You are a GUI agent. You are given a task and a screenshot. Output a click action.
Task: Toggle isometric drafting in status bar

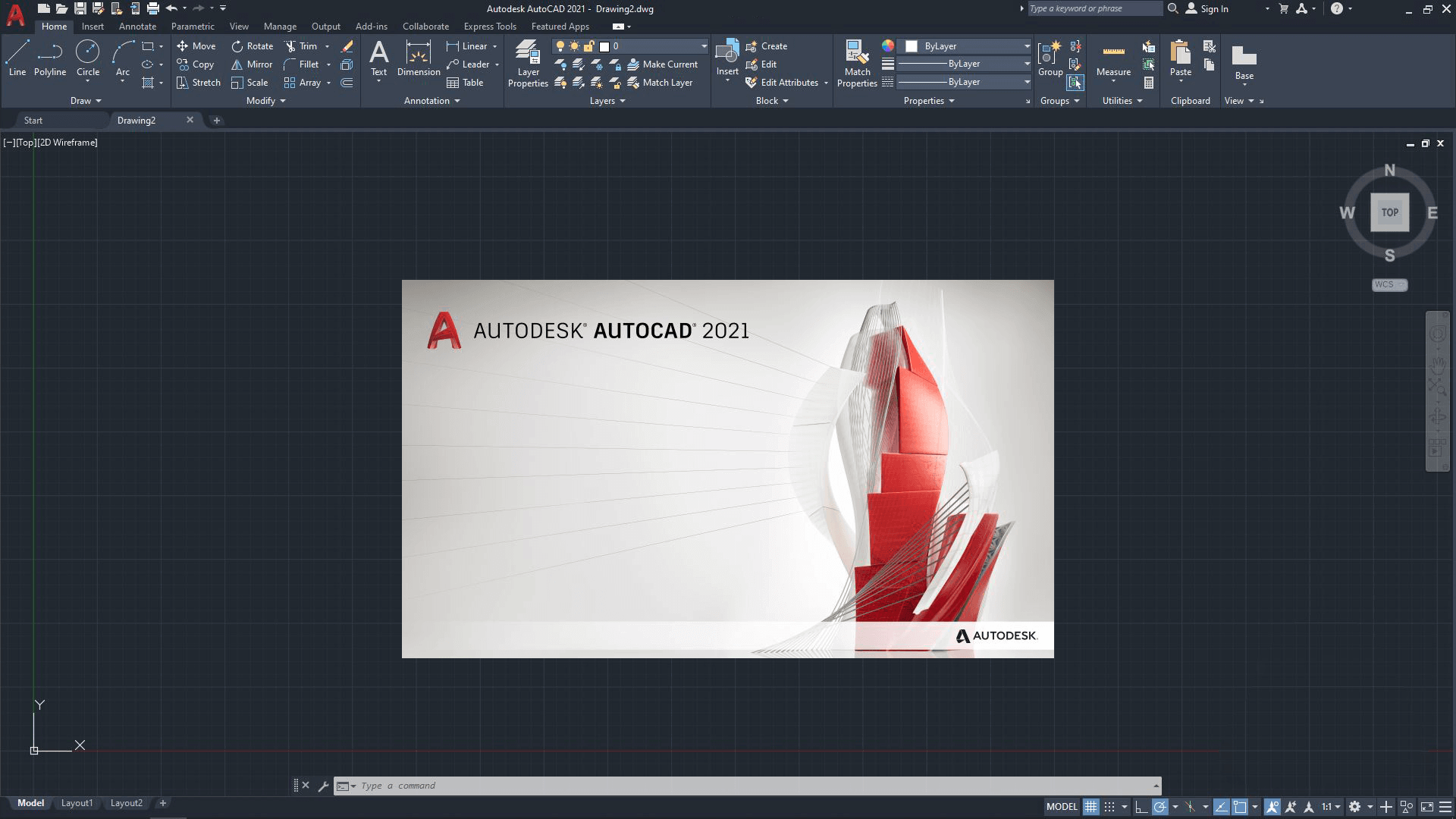pos(1191,807)
